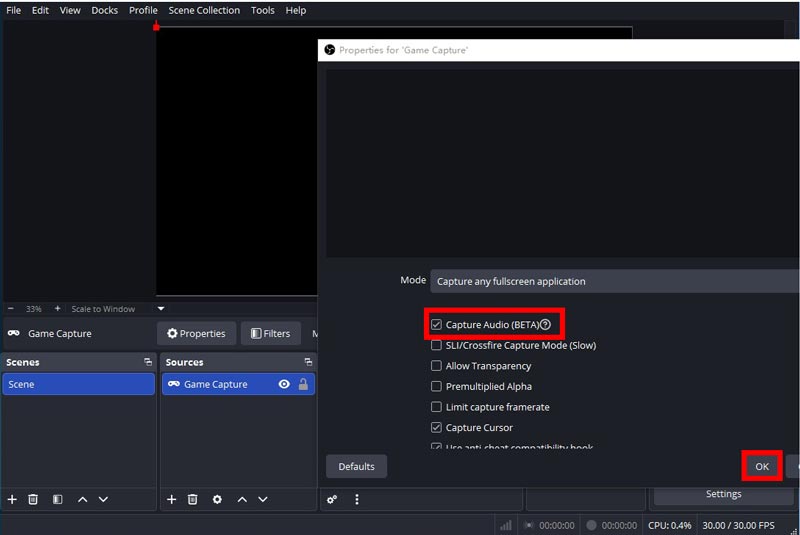Check the Premultiplied Alpha option

pyautogui.click(x=436, y=386)
